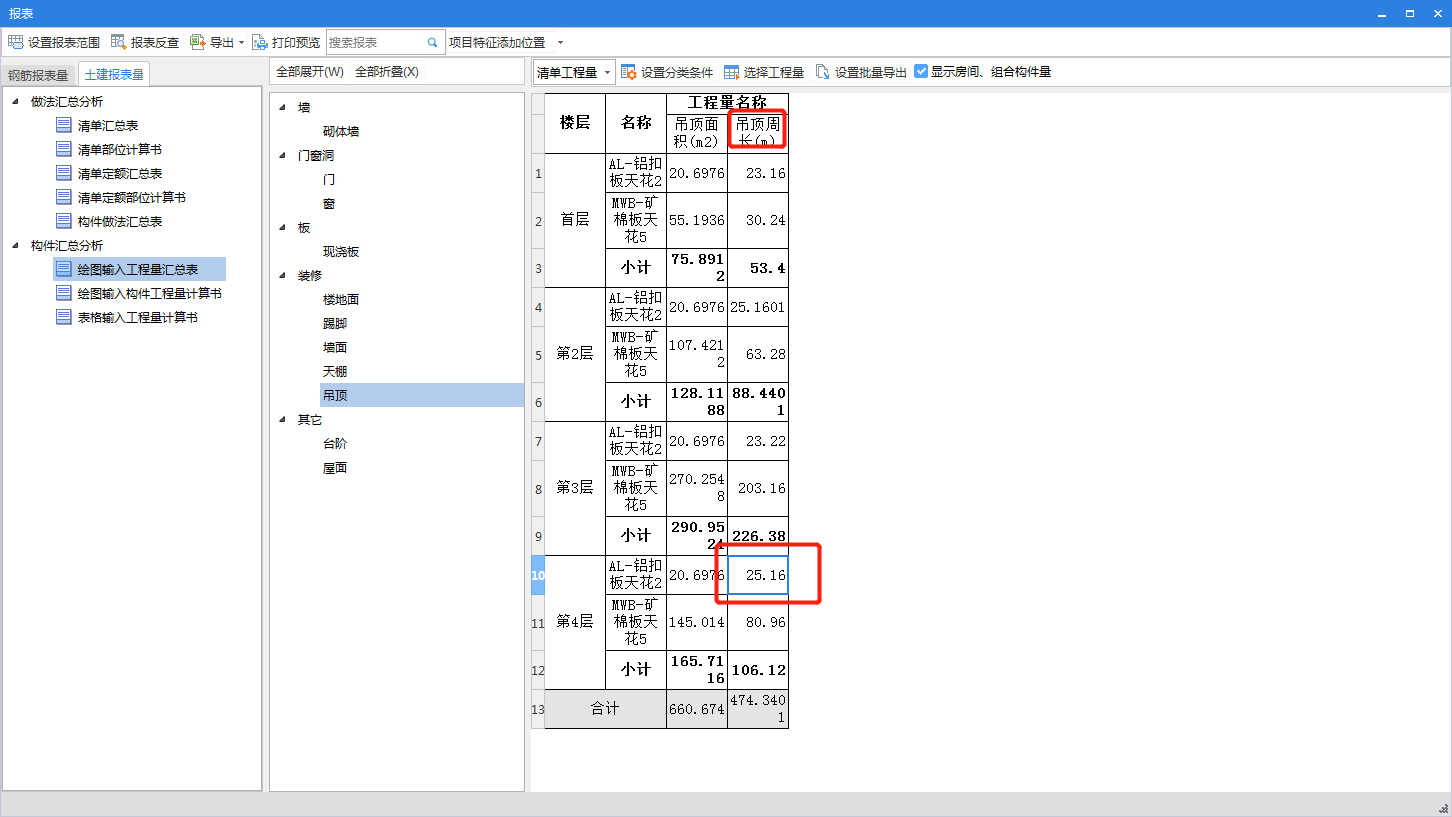The height and width of the screenshot is (817, 1452).
Task: Select 屋面 in the component tree
Action: pyautogui.click(x=335, y=467)
